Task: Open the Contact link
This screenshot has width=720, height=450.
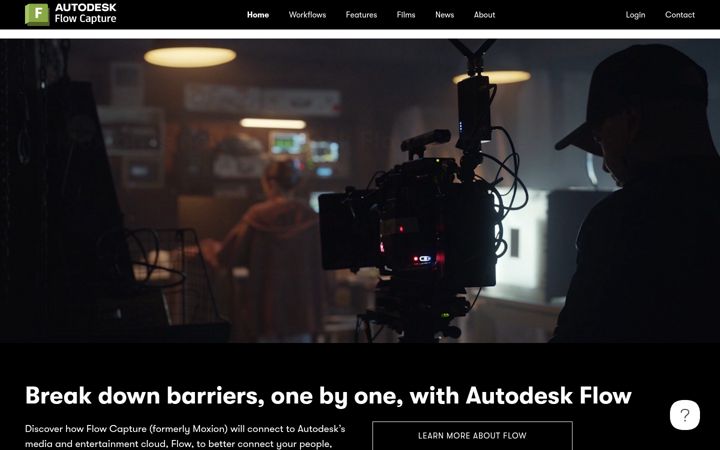Action: click(680, 15)
